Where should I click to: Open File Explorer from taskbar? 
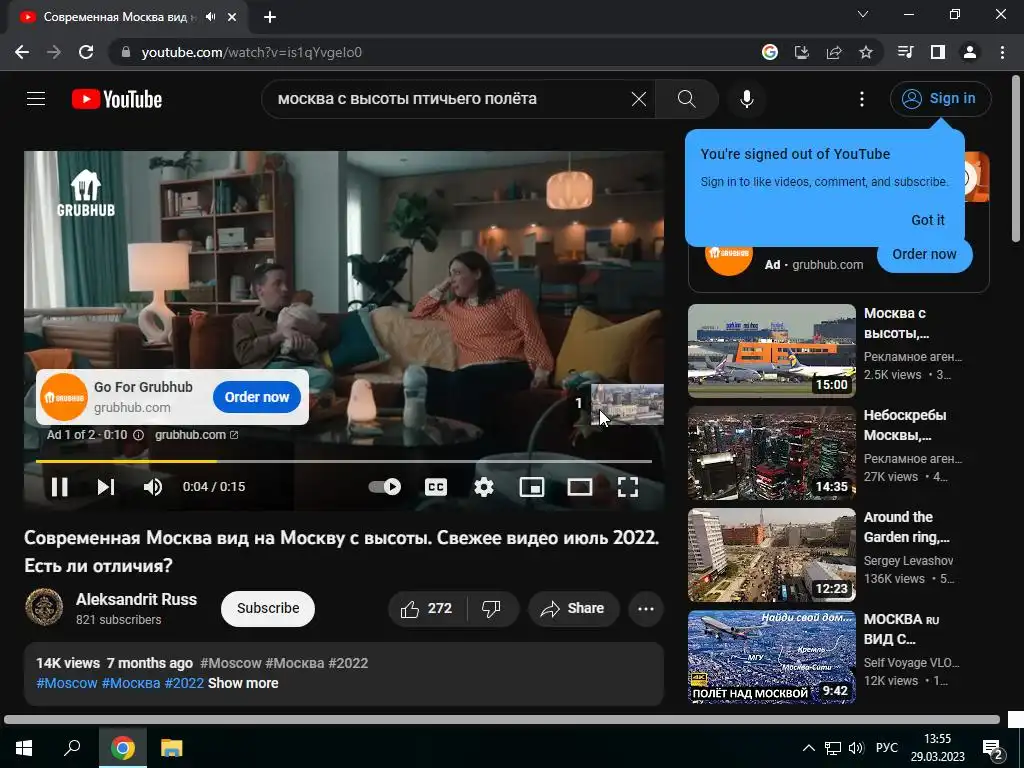click(172, 748)
